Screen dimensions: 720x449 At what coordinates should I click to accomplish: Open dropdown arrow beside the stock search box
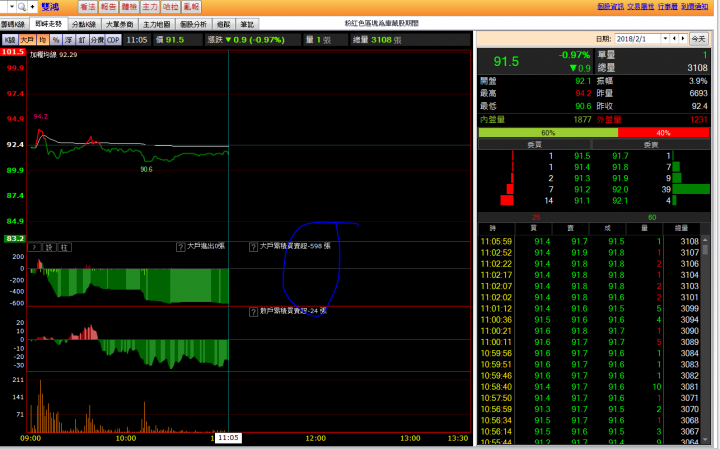click(x=11, y=7)
